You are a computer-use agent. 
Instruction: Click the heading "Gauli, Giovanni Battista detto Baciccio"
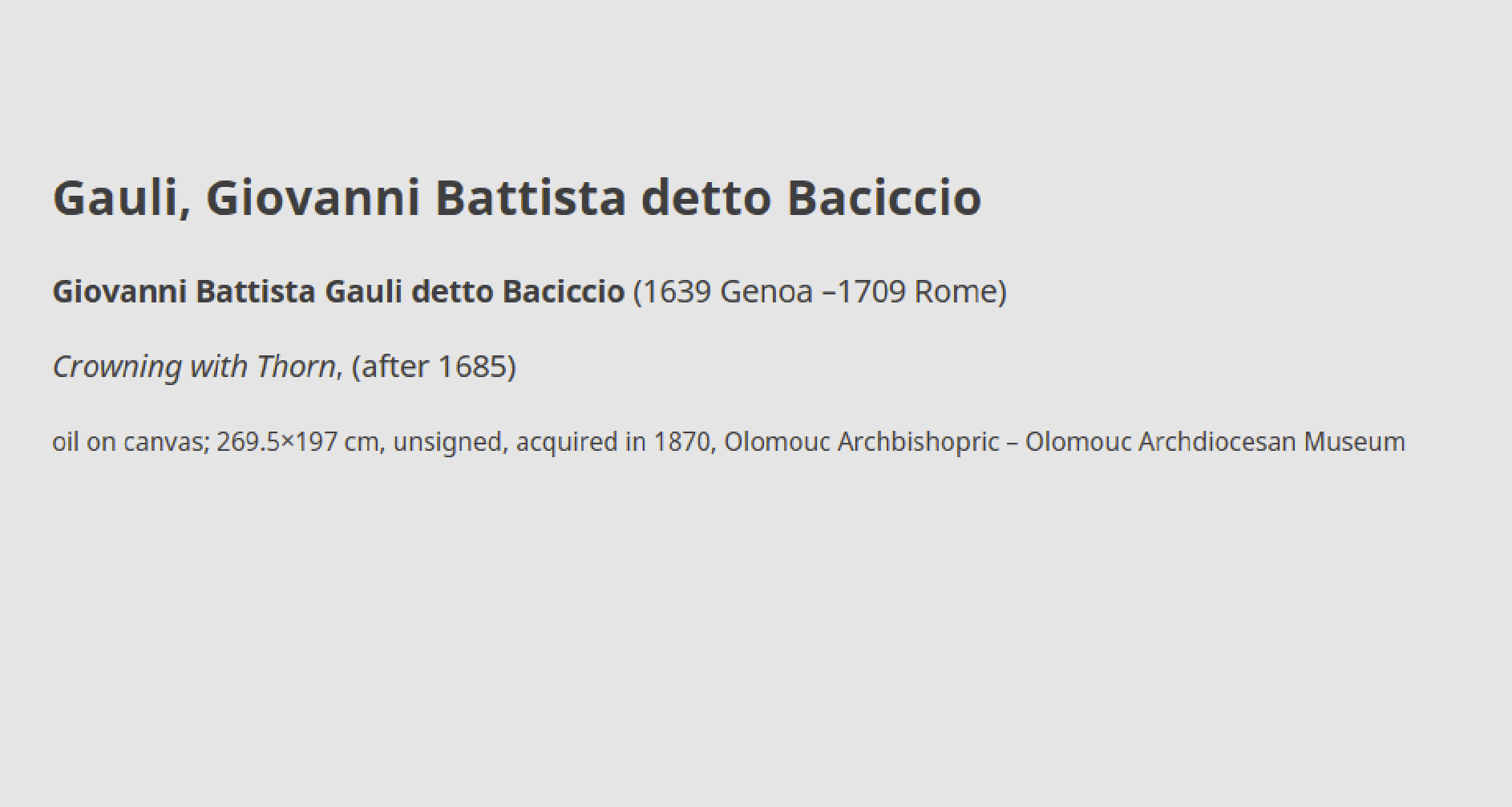tap(517, 198)
